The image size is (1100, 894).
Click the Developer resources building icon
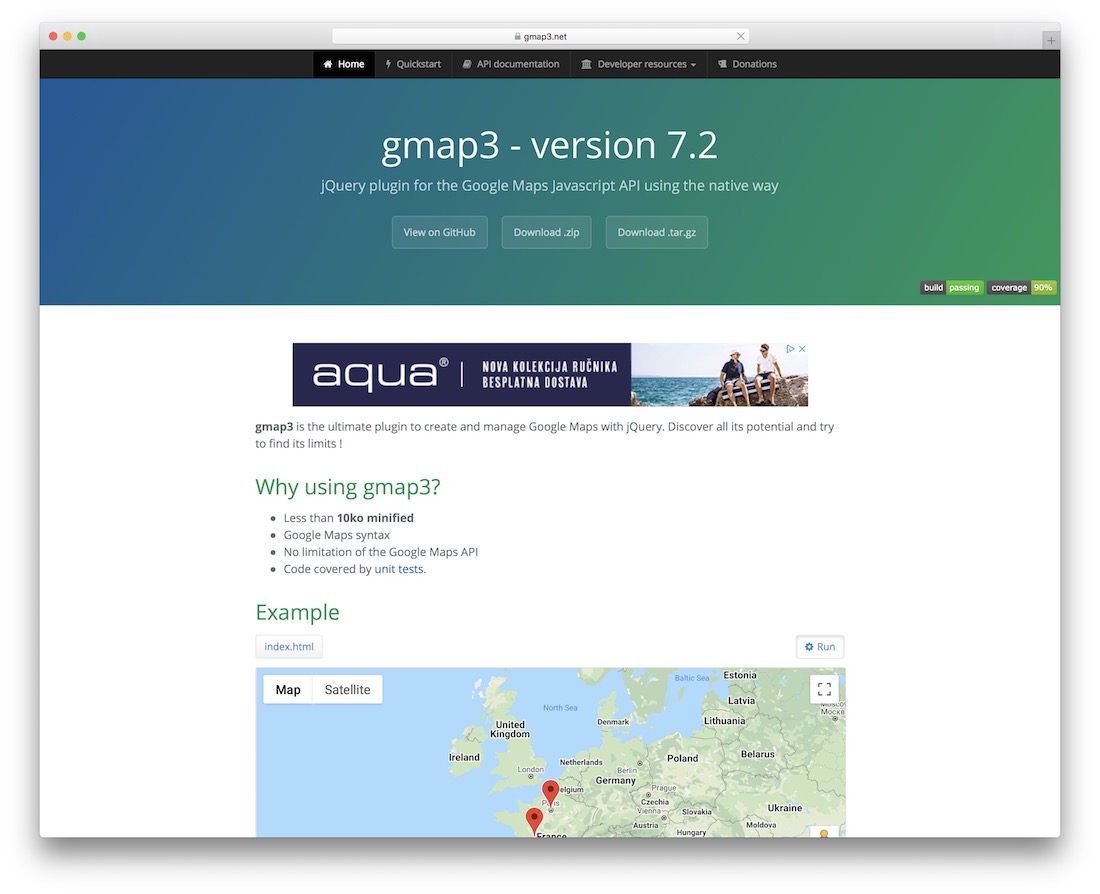(586, 64)
